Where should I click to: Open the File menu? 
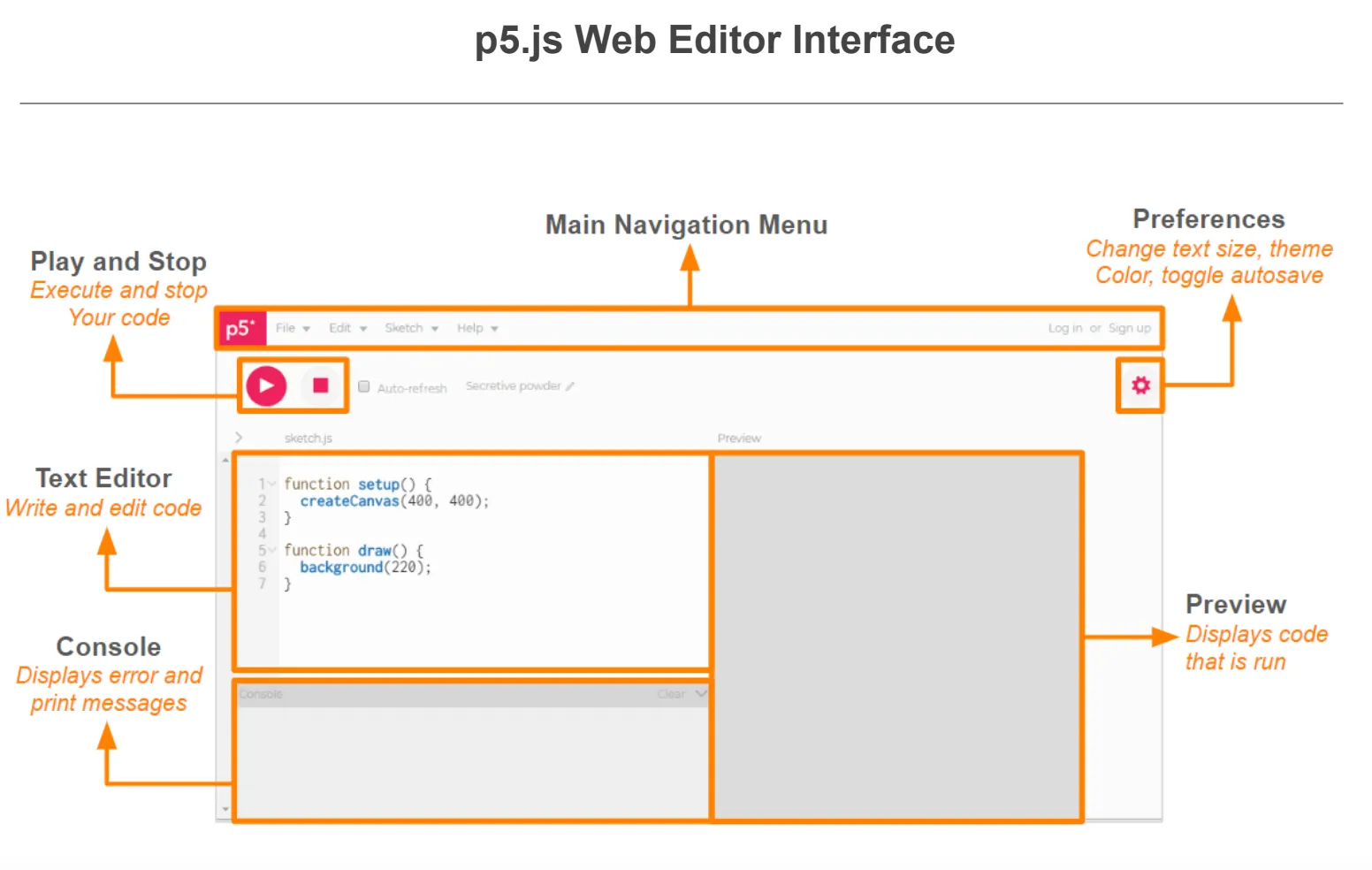coord(293,328)
